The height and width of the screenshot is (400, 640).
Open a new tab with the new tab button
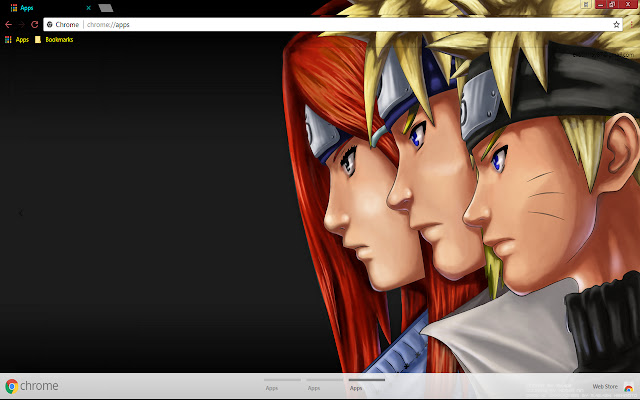coord(106,8)
